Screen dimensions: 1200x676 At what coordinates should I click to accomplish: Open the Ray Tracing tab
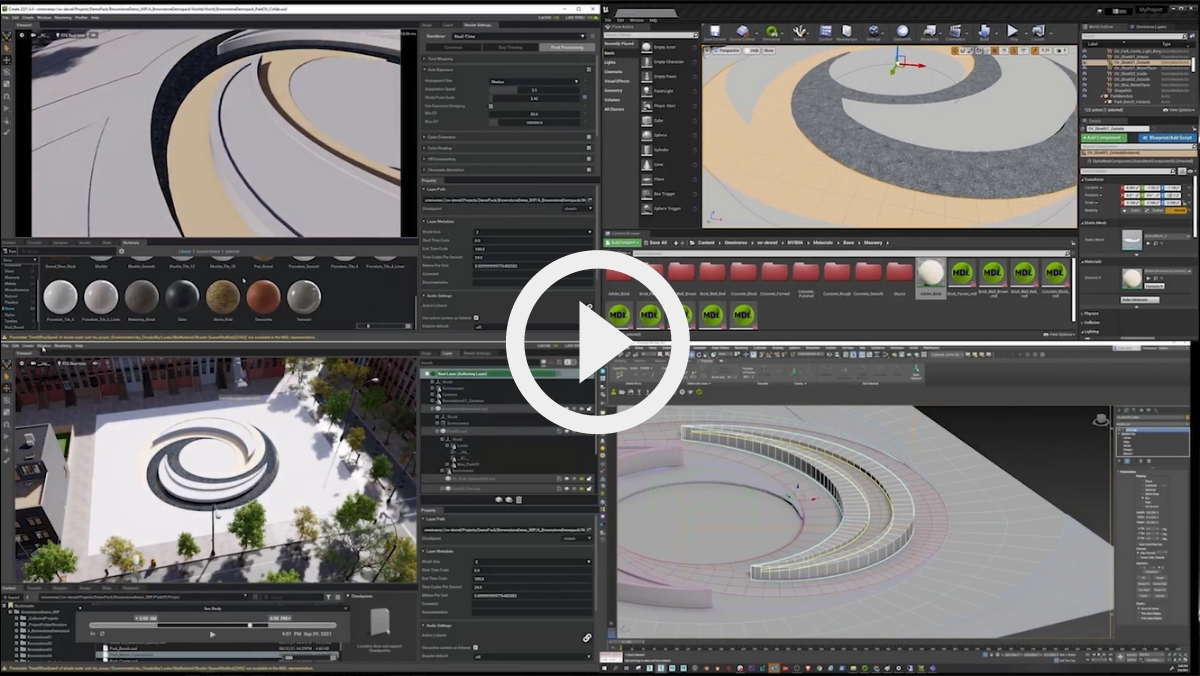click(x=510, y=47)
